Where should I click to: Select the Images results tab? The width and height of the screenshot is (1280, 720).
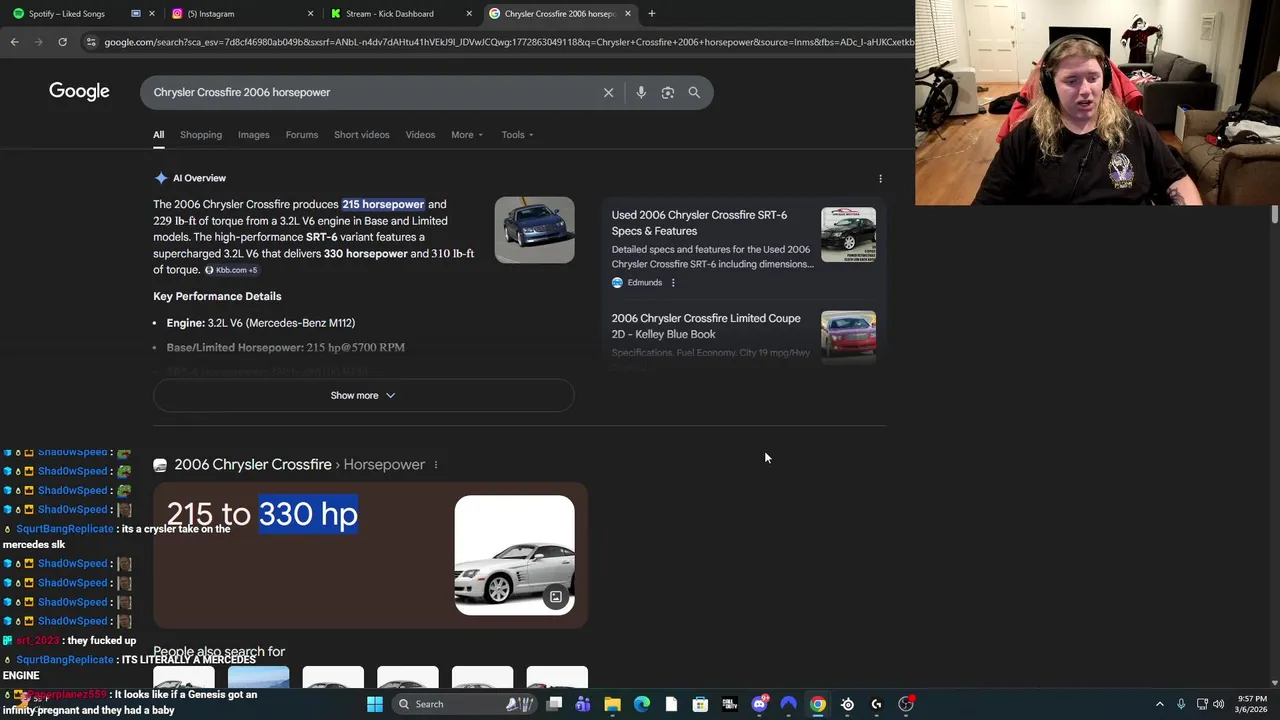[254, 135]
